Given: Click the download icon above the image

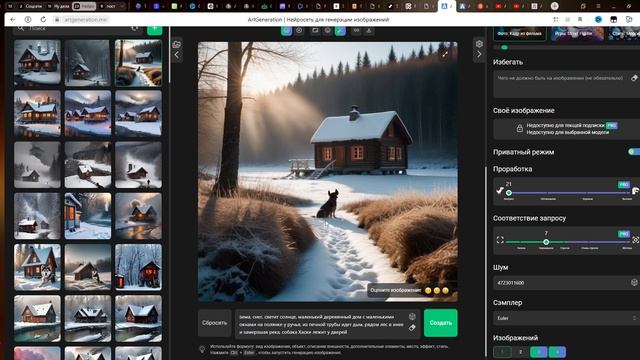Looking at the screenshot, I should (x=369, y=31).
